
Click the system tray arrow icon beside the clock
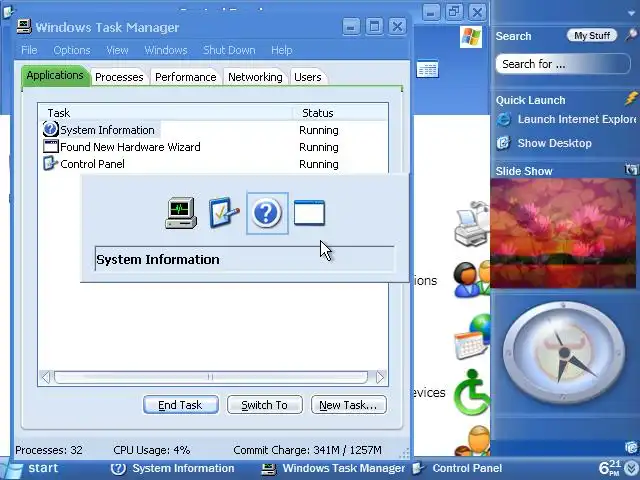click(x=633, y=469)
